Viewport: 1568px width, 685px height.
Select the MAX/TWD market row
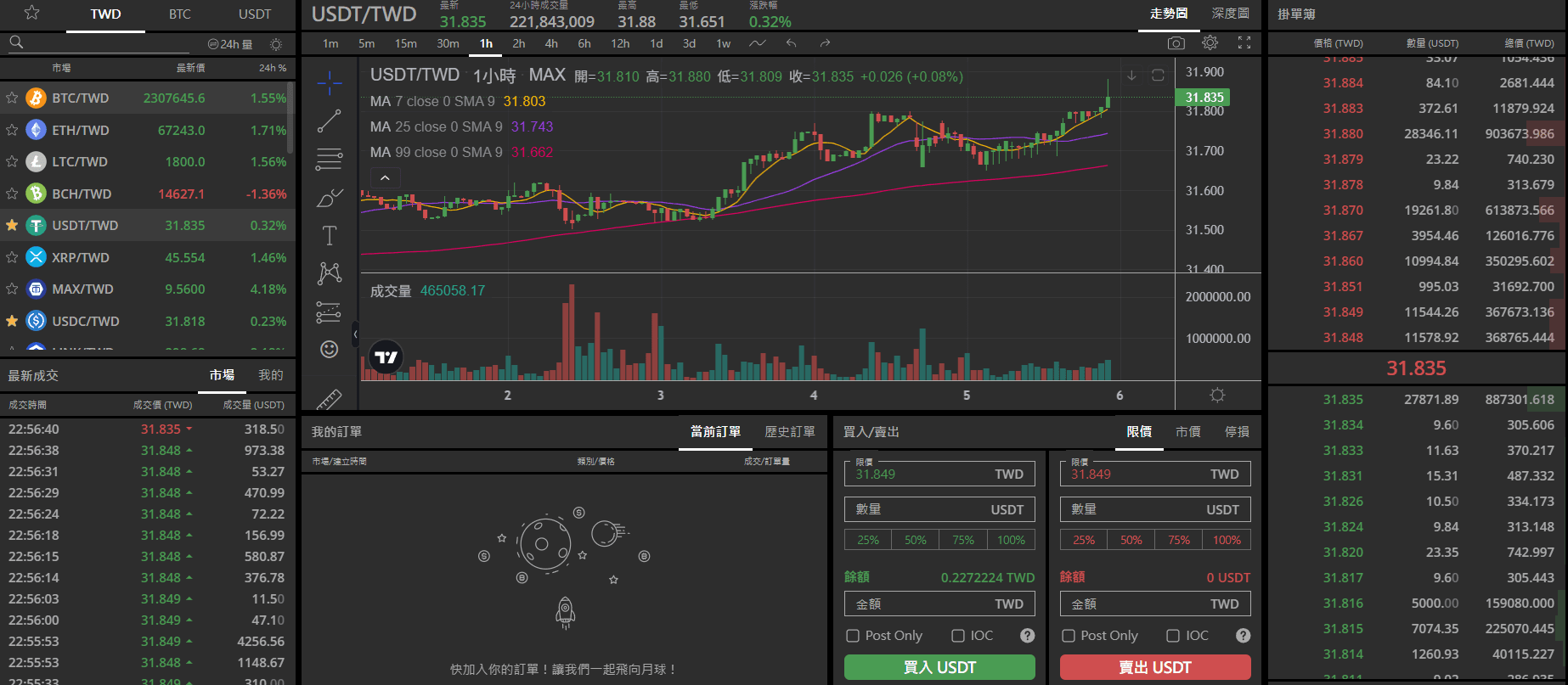coord(147,289)
